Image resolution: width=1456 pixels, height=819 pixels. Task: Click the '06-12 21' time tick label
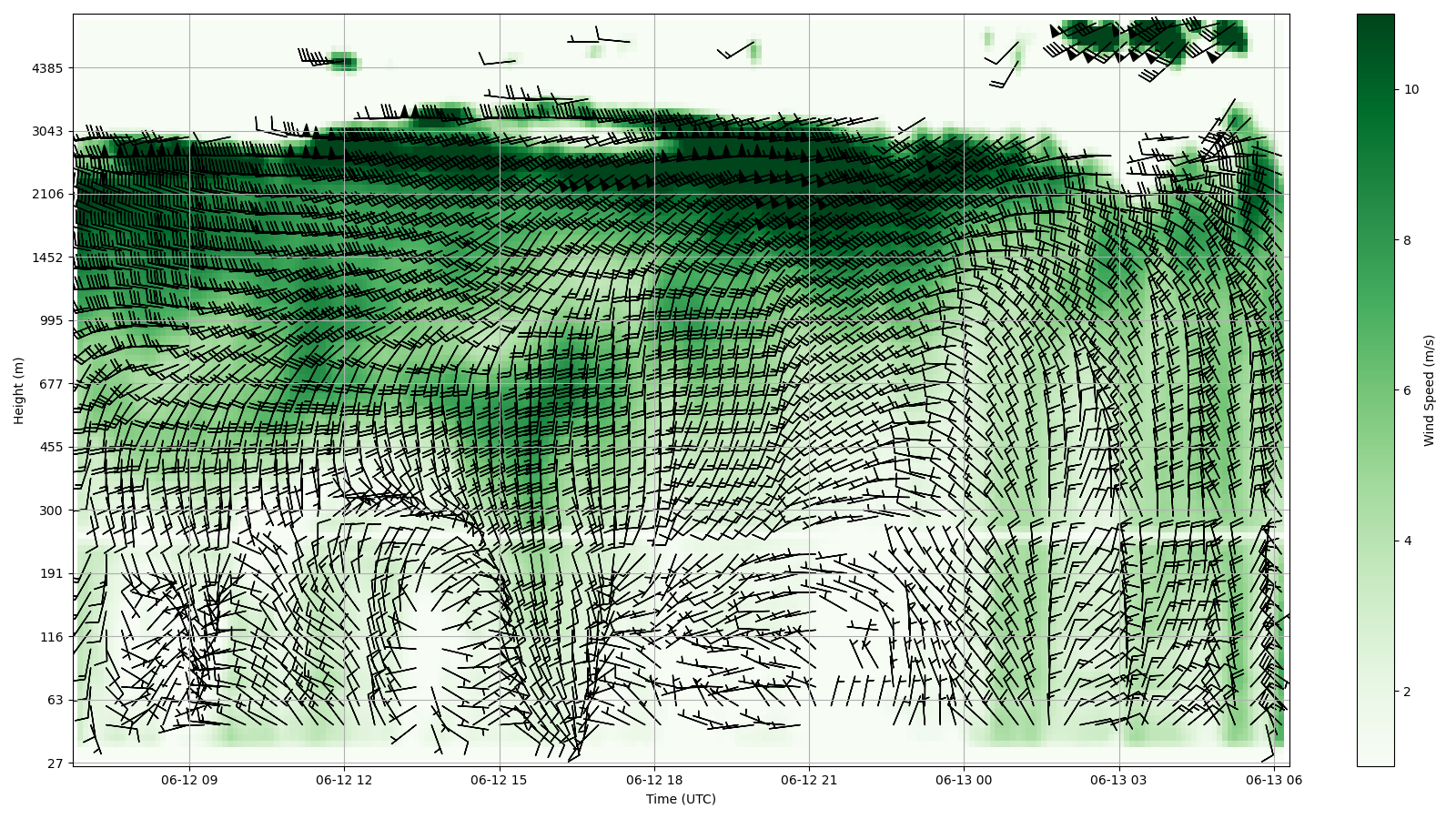(x=809, y=780)
